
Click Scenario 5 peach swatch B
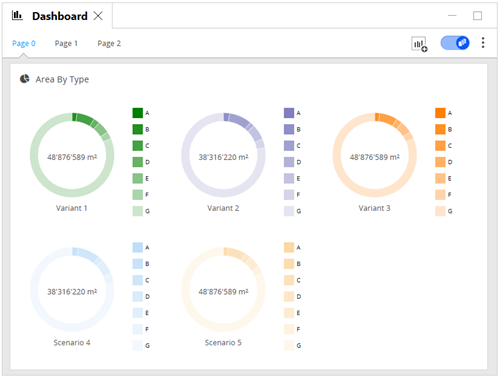(x=289, y=264)
